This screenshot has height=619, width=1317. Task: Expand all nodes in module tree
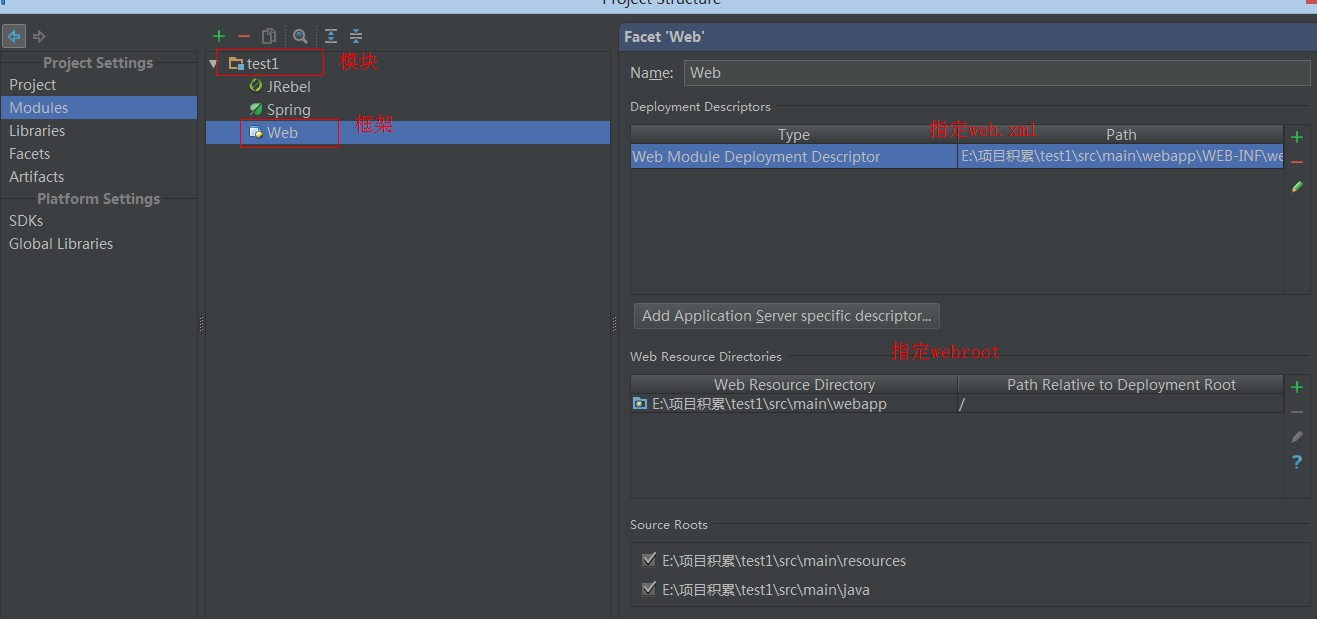[x=331, y=36]
